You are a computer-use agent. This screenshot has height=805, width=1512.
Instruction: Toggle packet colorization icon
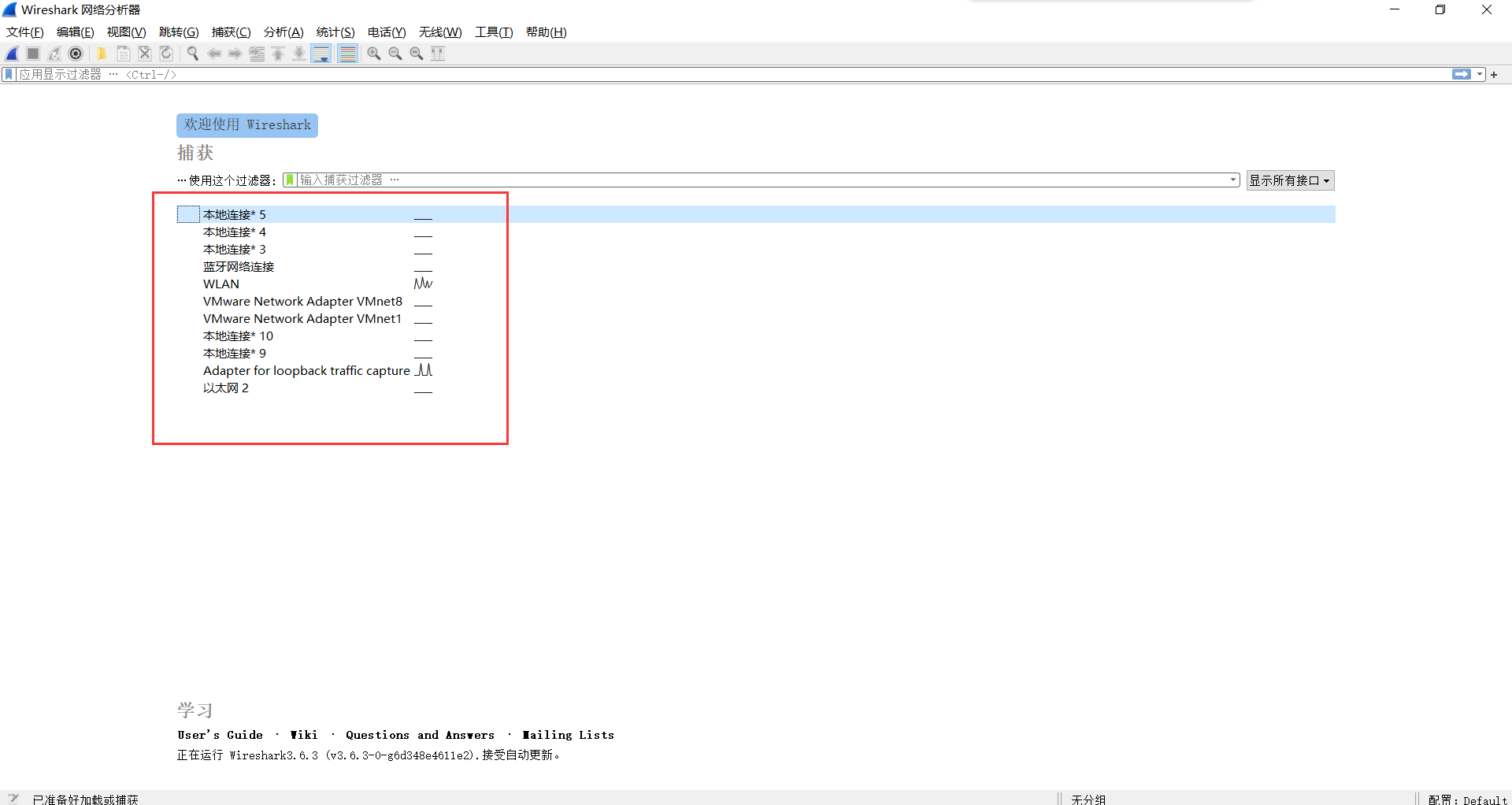coord(347,54)
